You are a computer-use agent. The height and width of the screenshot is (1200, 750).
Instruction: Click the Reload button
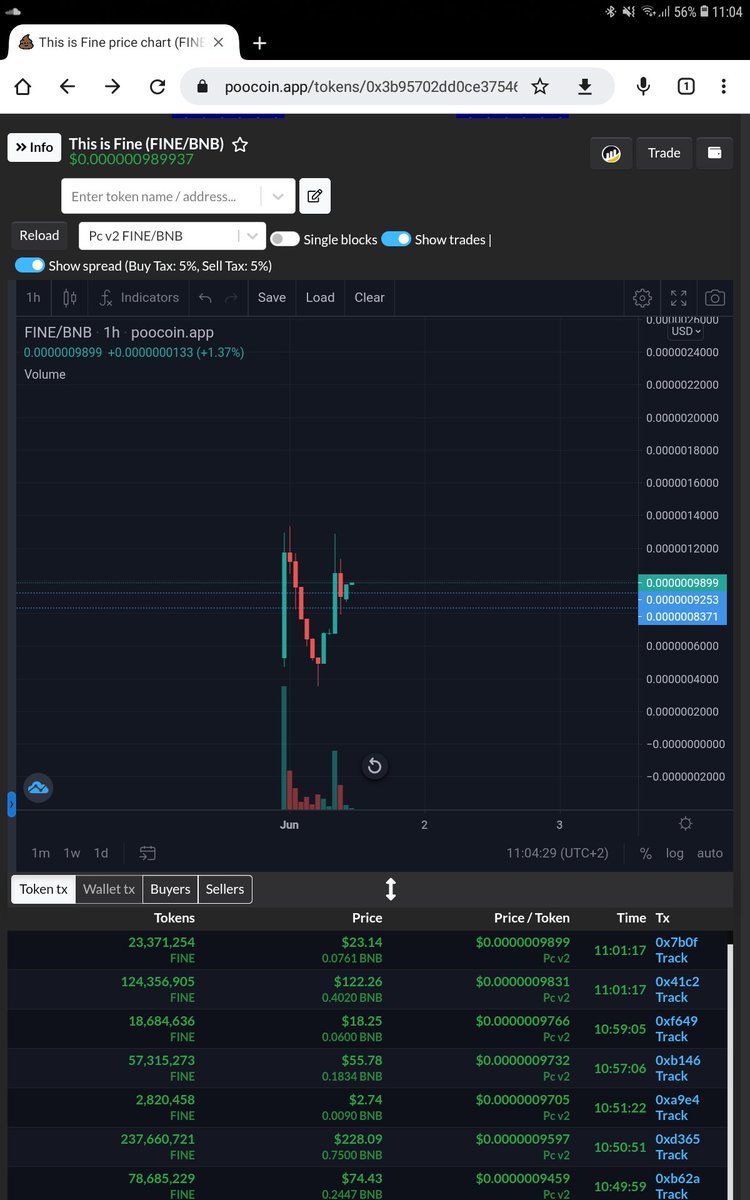pyautogui.click(x=39, y=235)
